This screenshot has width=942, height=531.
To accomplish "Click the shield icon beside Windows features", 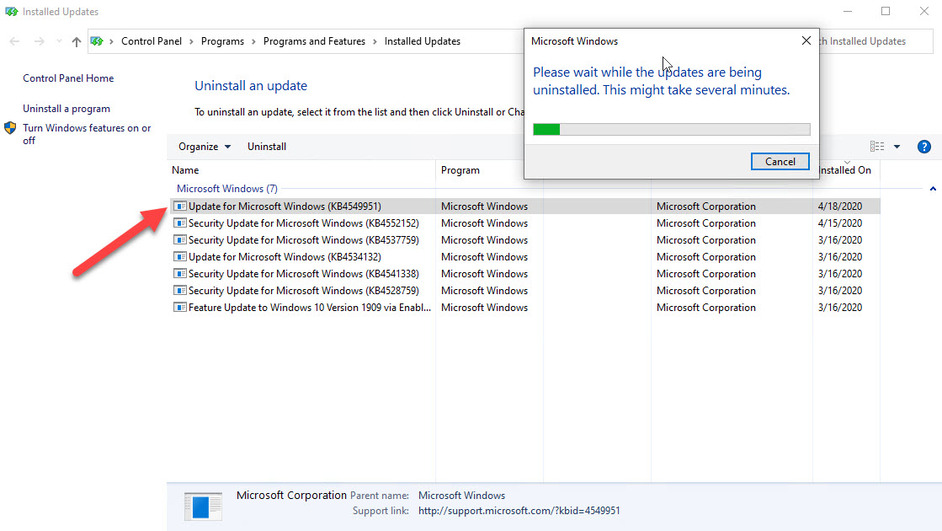I will click(10, 128).
